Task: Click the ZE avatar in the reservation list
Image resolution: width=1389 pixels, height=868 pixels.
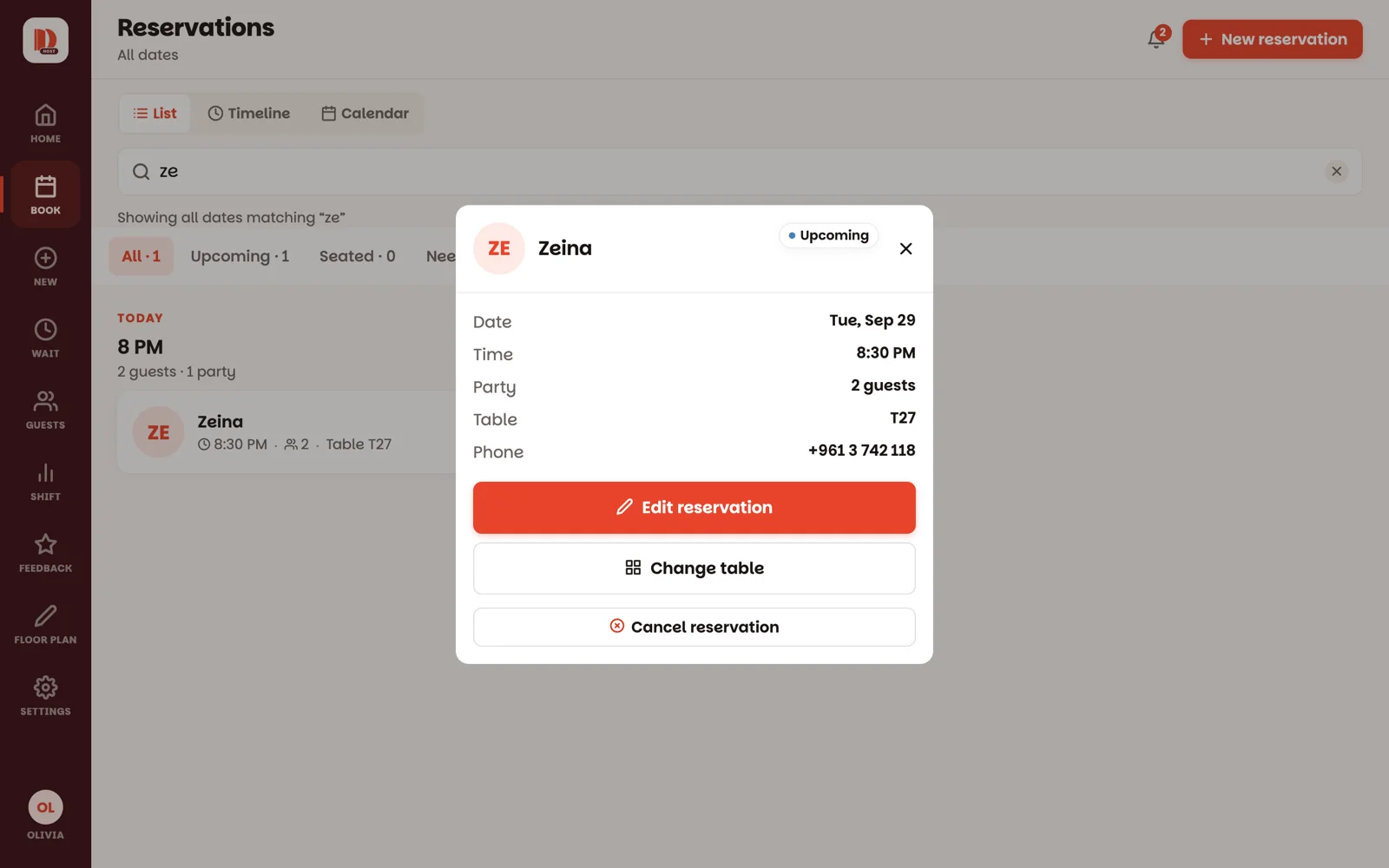Action: point(159,432)
